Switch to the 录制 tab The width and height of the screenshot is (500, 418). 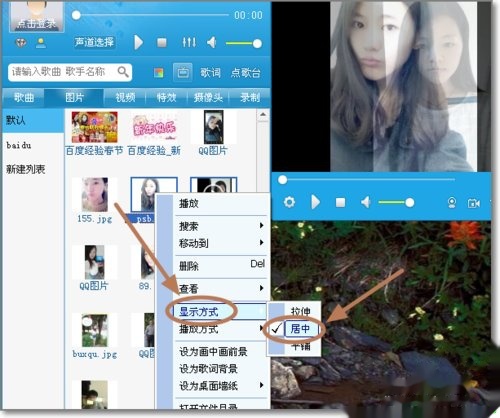(x=250, y=98)
